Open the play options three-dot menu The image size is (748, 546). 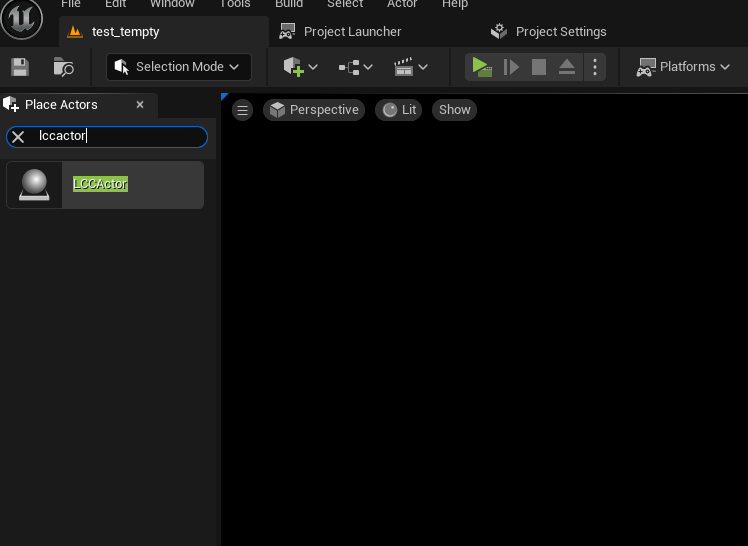click(x=595, y=67)
